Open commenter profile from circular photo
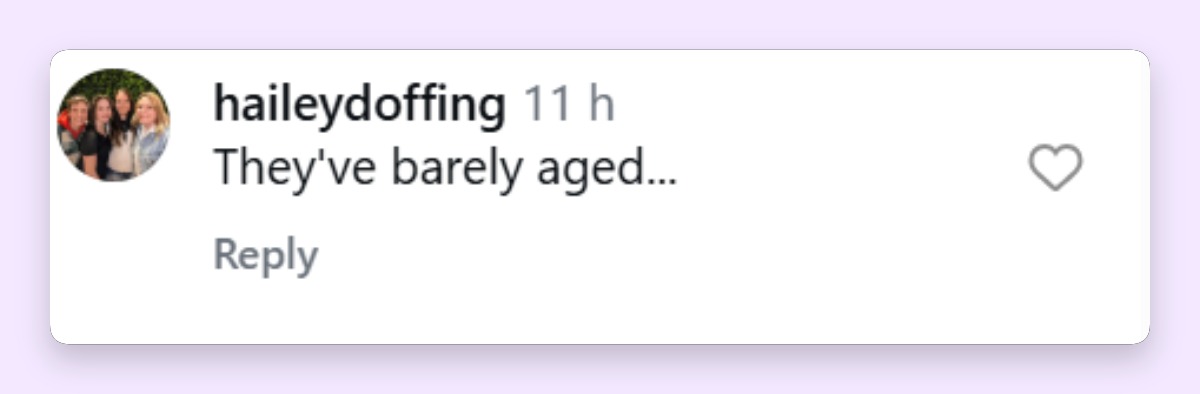 pyautogui.click(x=114, y=125)
